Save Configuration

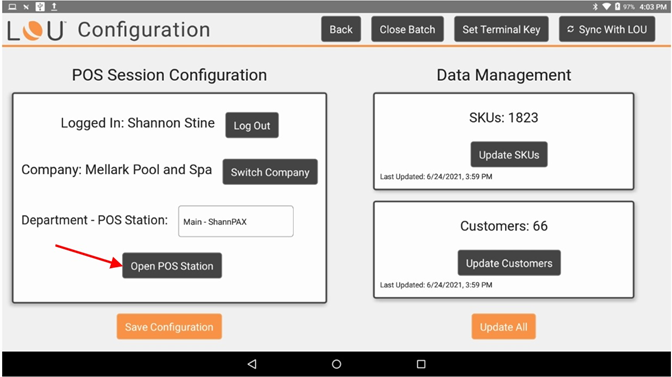[169, 327]
